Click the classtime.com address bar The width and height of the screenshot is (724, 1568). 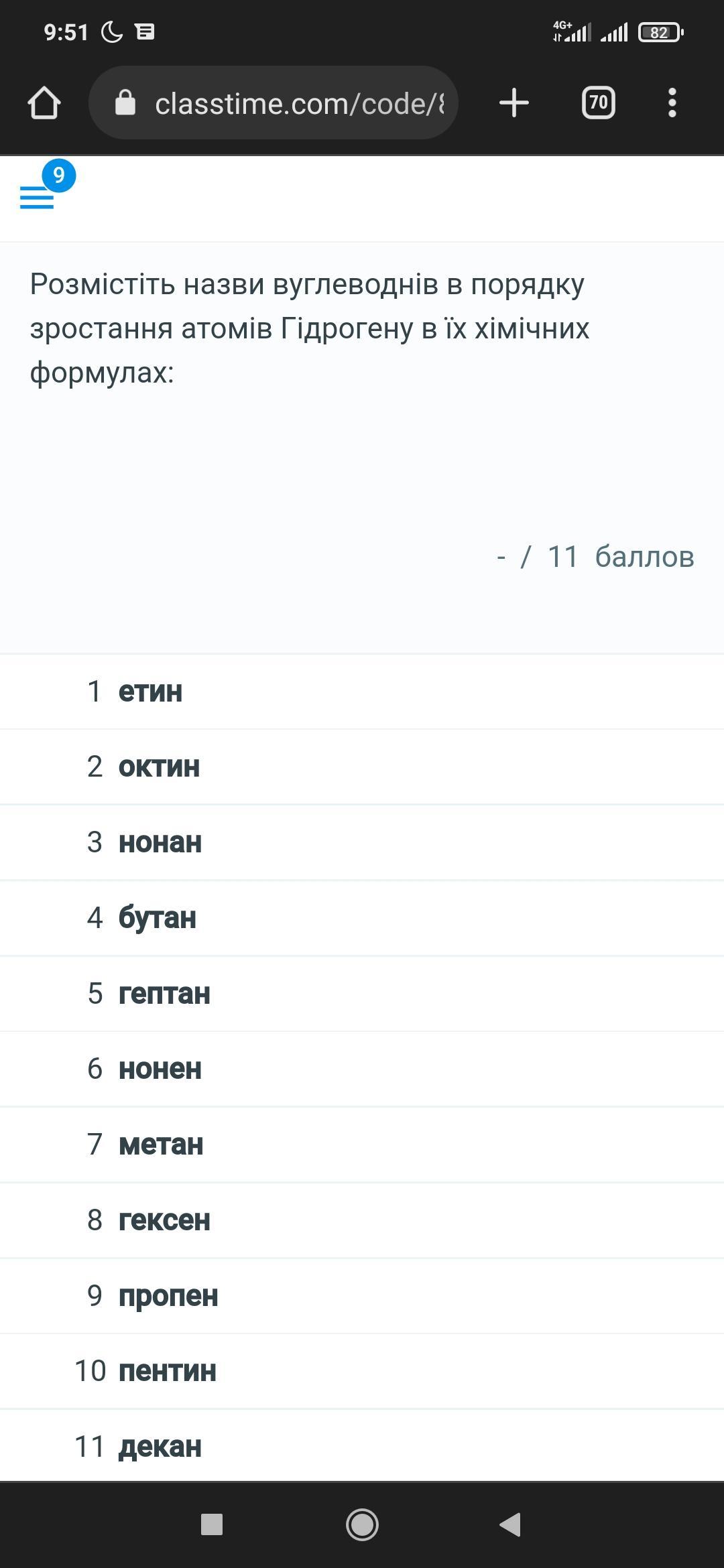click(298, 103)
